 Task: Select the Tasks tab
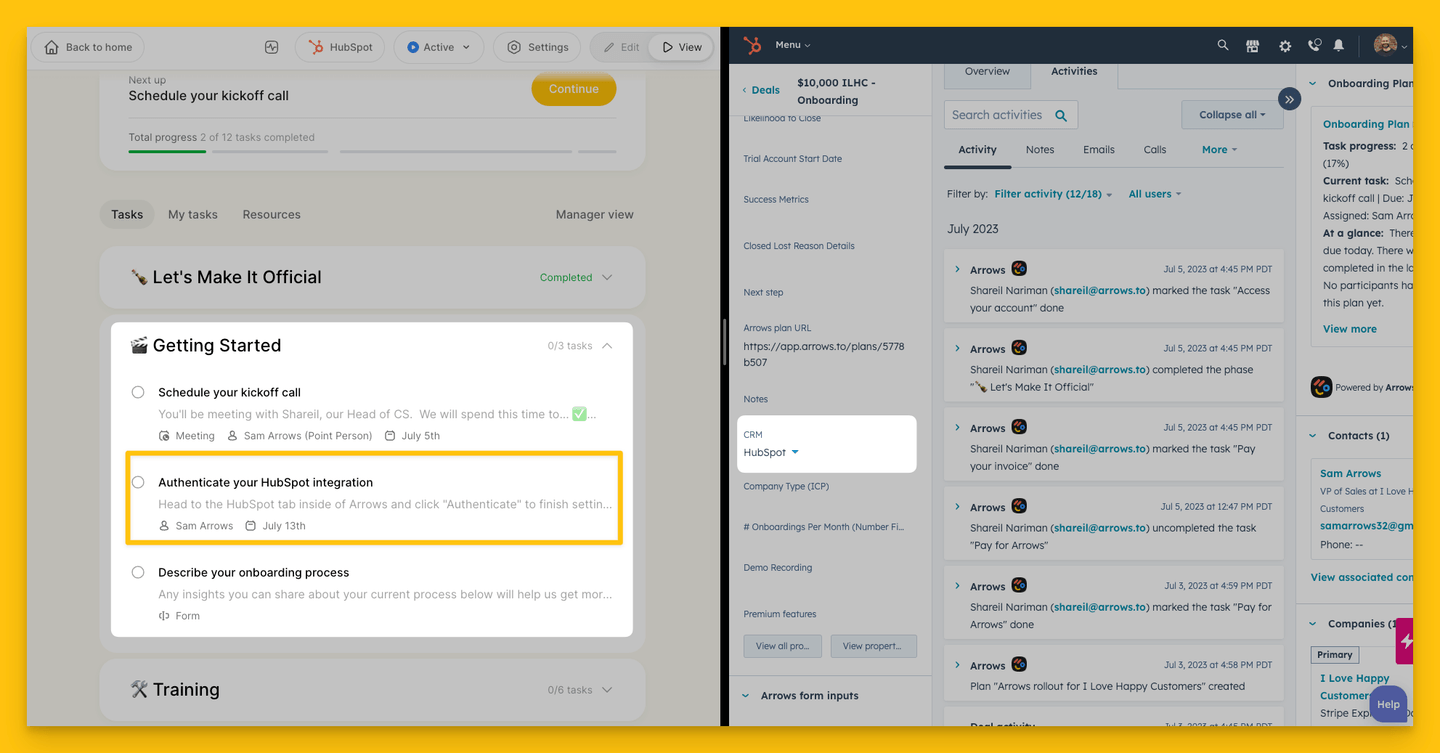[127, 214]
